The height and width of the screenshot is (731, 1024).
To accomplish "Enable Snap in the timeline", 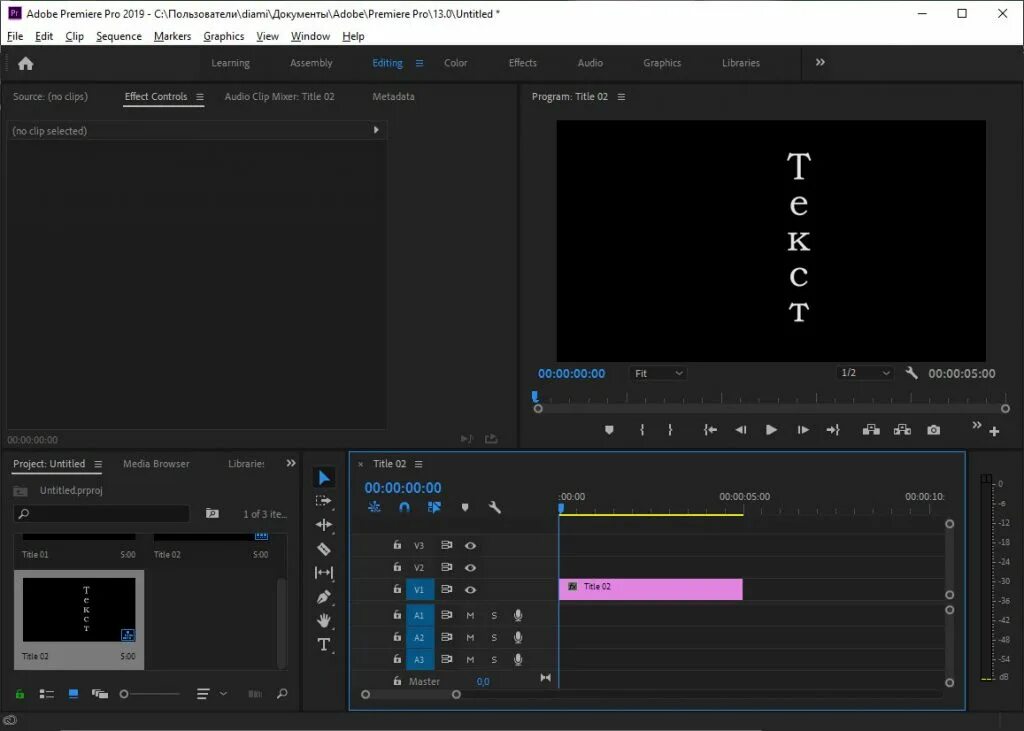I will point(403,507).
